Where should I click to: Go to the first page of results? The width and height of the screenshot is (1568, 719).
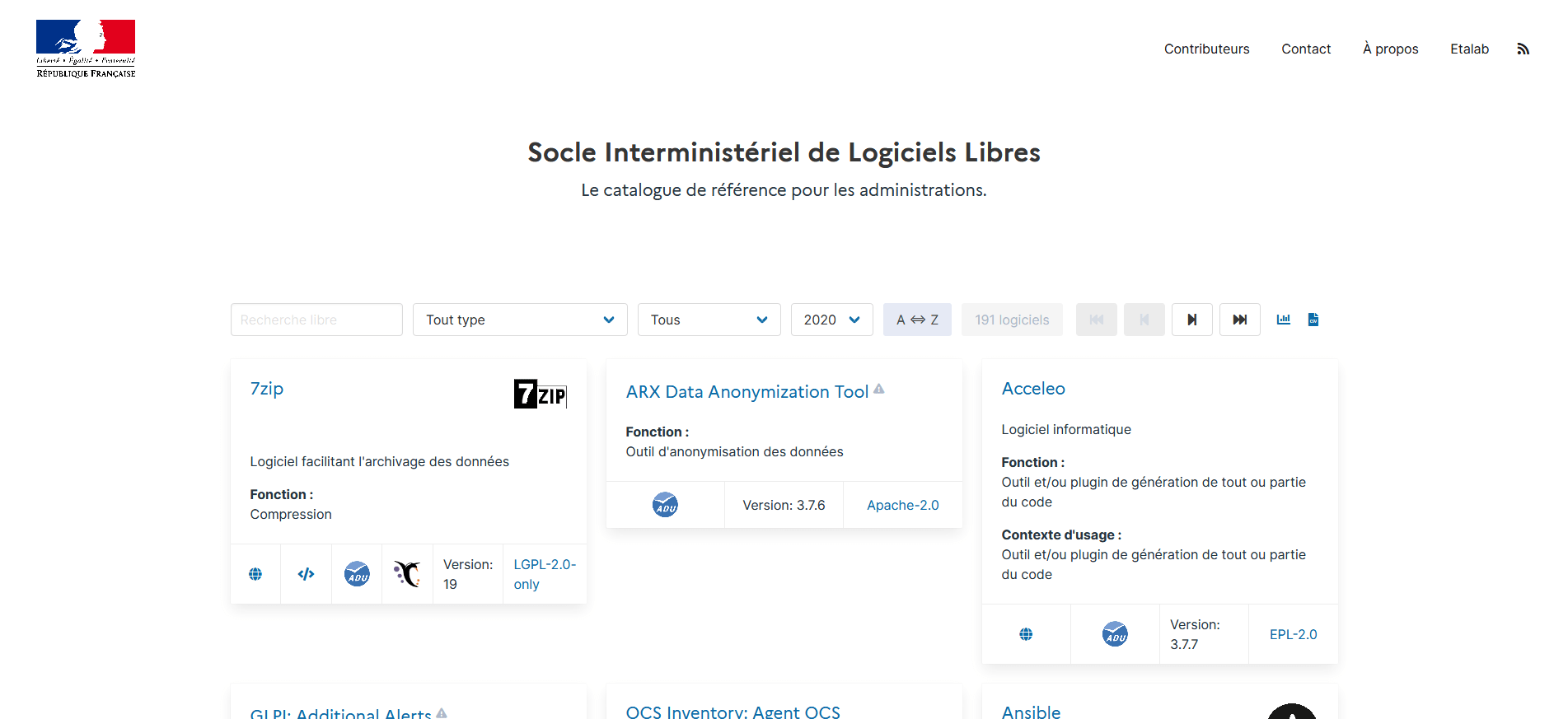(x=1097, y=320)
